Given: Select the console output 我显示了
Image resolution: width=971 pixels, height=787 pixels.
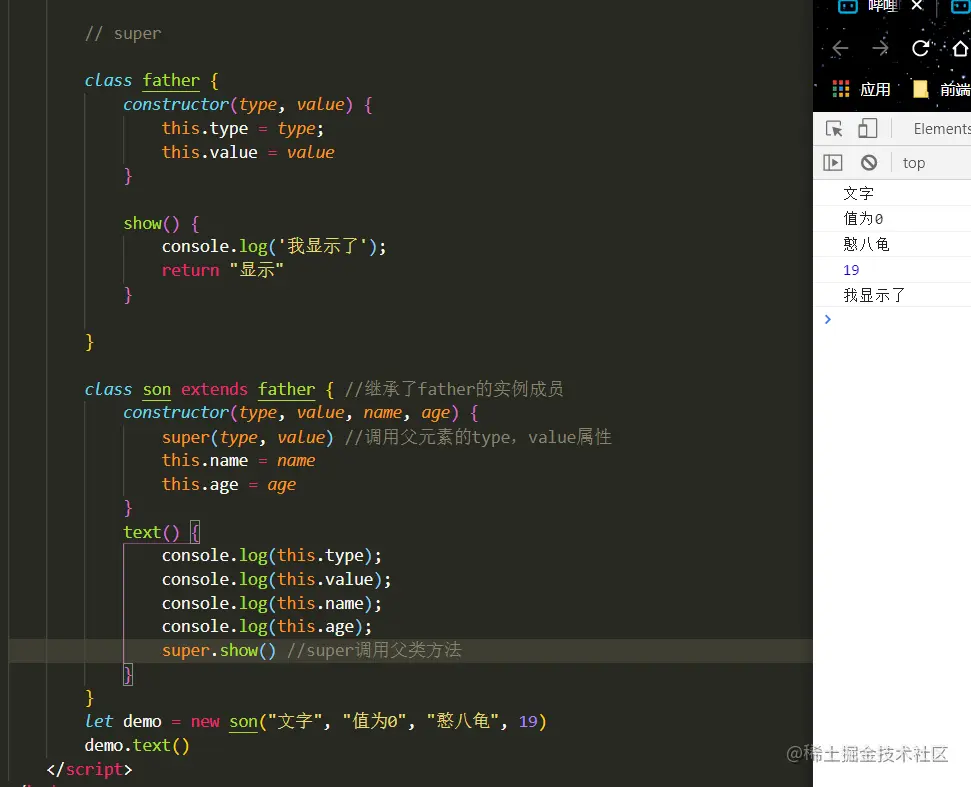Looking at the screenshot, I should [874, 295].
